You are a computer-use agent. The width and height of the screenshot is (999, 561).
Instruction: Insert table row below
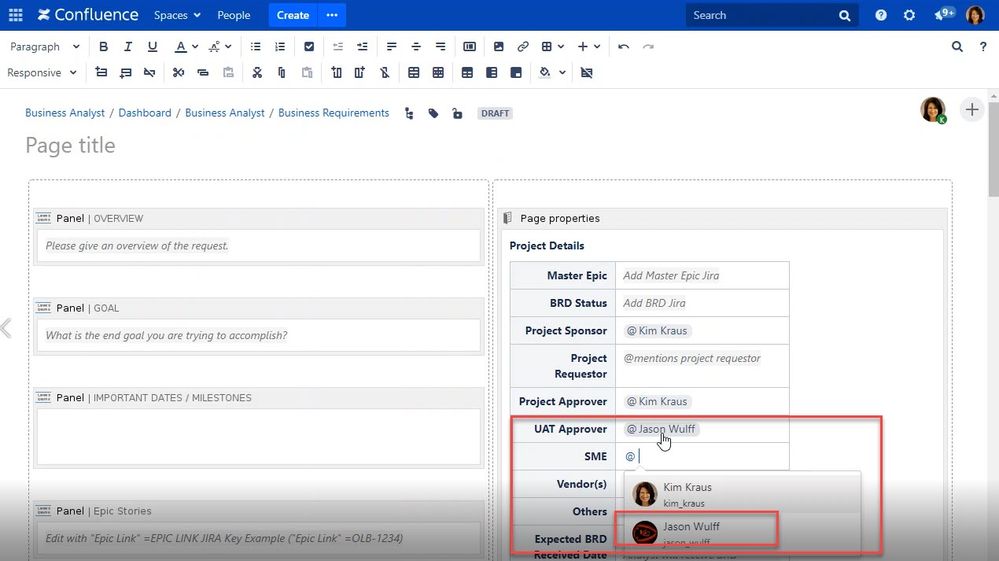tap(126, 73)
